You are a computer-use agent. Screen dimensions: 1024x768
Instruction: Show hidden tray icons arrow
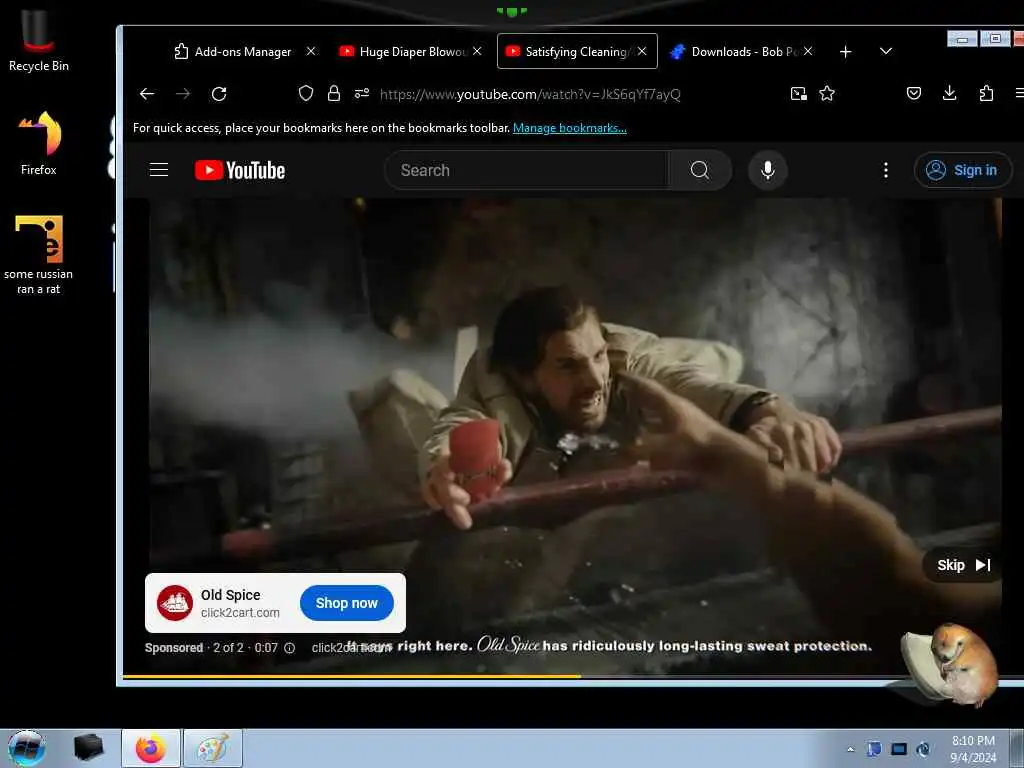click(x=850, y=749)
